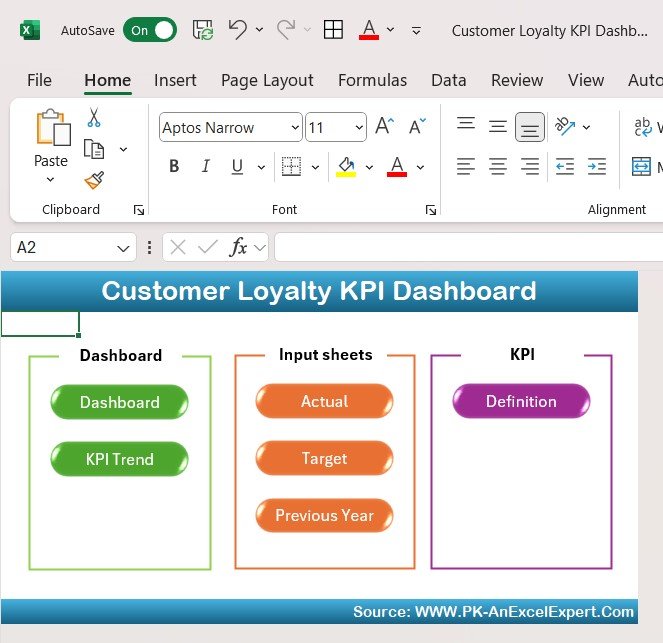Image resolution: width=663 pixels, height=643 pixels.
Task: Click Center horizontal align icon
Action: click(498, 166)
